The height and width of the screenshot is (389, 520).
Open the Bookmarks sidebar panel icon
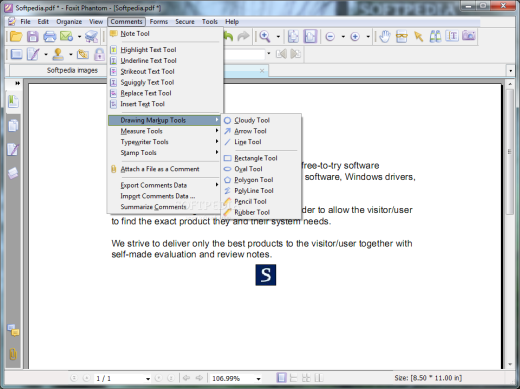(13, 101)
